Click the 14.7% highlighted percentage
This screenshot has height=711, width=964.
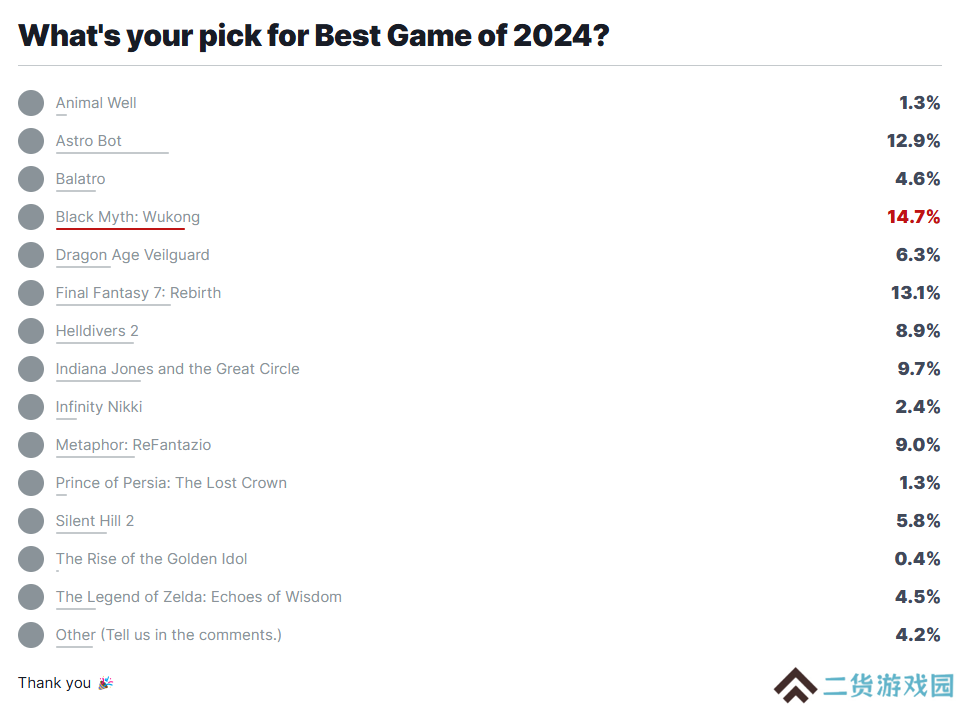[x=914, y=217]
